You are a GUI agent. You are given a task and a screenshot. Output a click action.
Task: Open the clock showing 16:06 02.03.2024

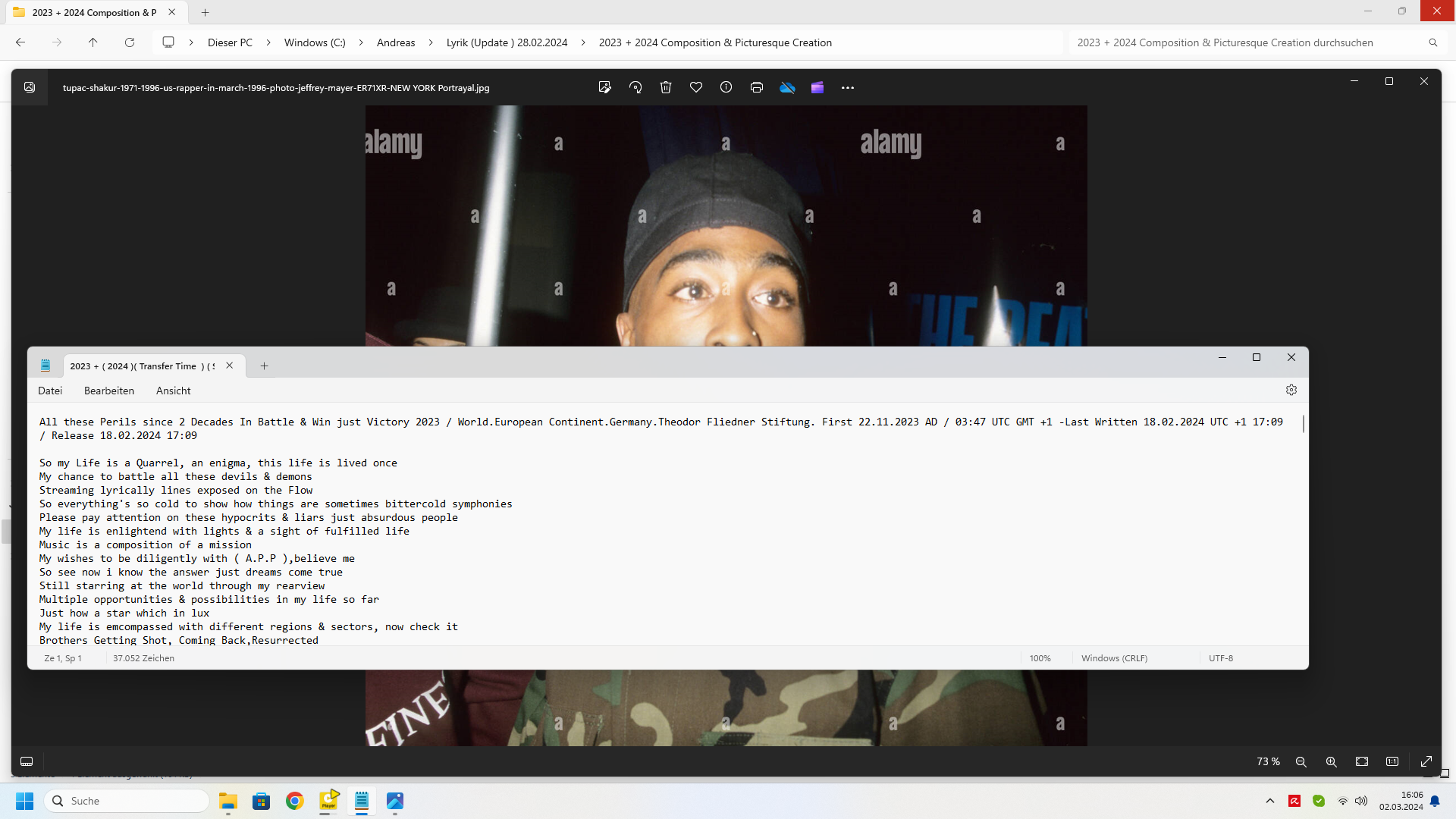[1401, 801]
